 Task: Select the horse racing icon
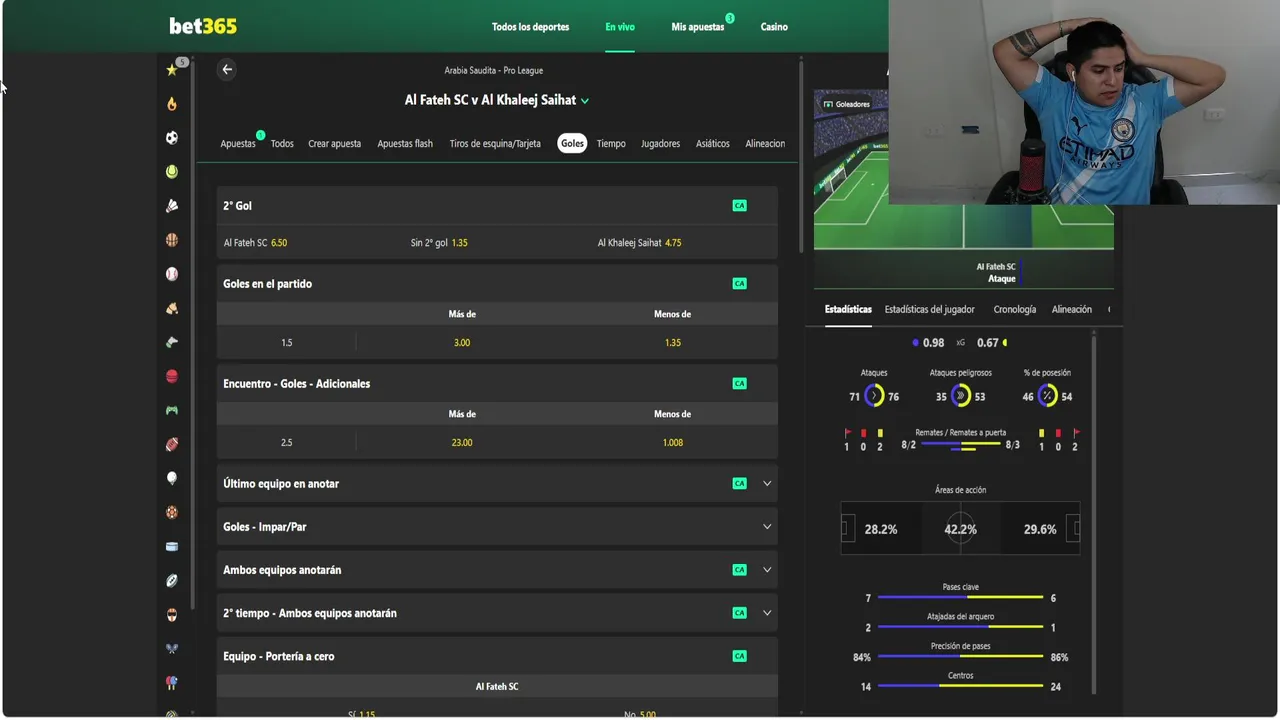(x=172, y=308)
